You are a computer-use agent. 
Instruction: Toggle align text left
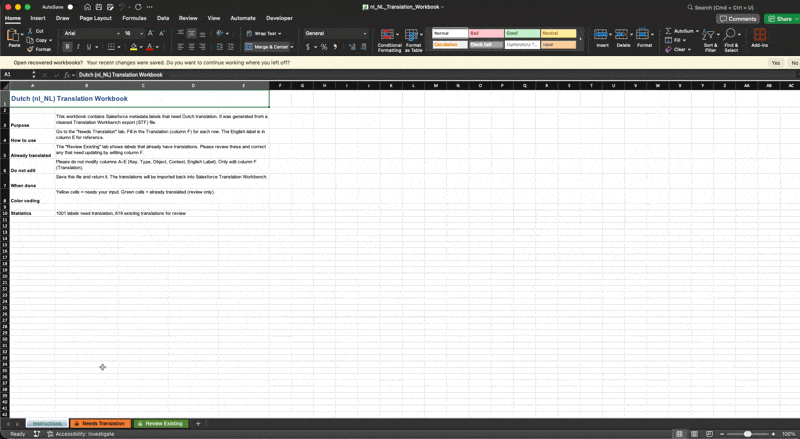181,47
